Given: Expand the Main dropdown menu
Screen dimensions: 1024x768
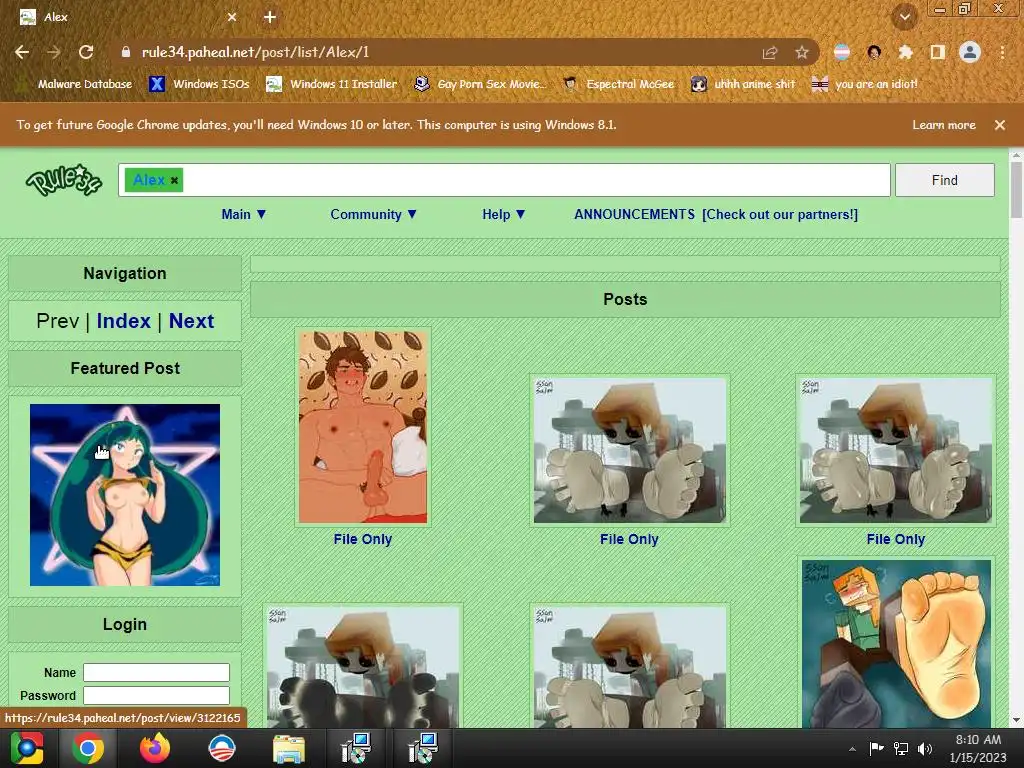Looking at the screenshot, I should click(x=244, y=214).
